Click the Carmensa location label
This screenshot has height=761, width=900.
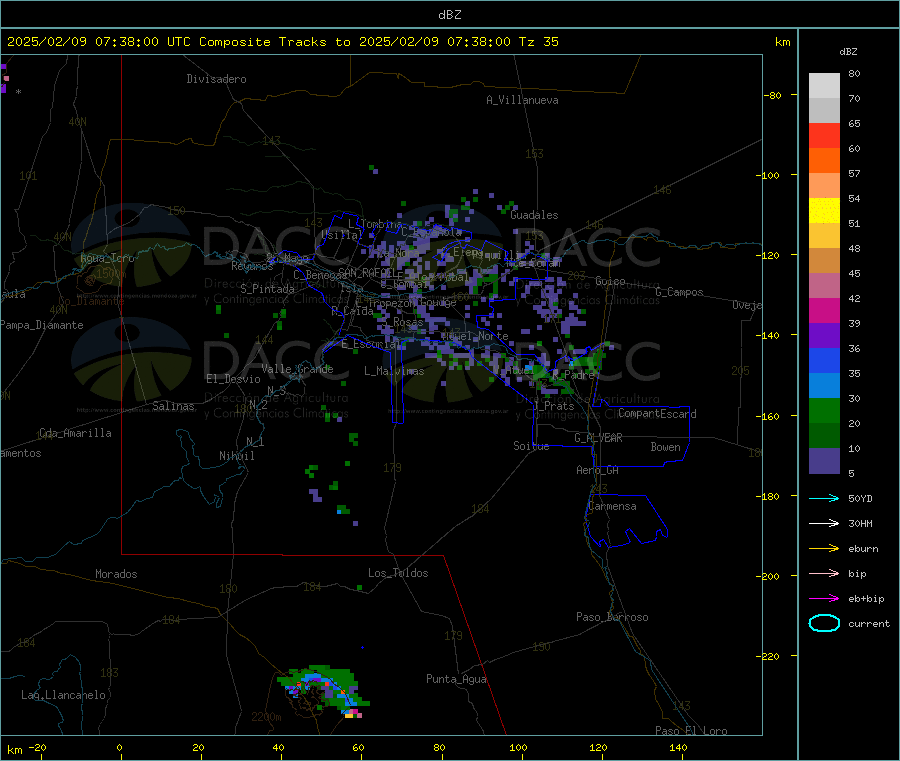click(x=612, y=507)
